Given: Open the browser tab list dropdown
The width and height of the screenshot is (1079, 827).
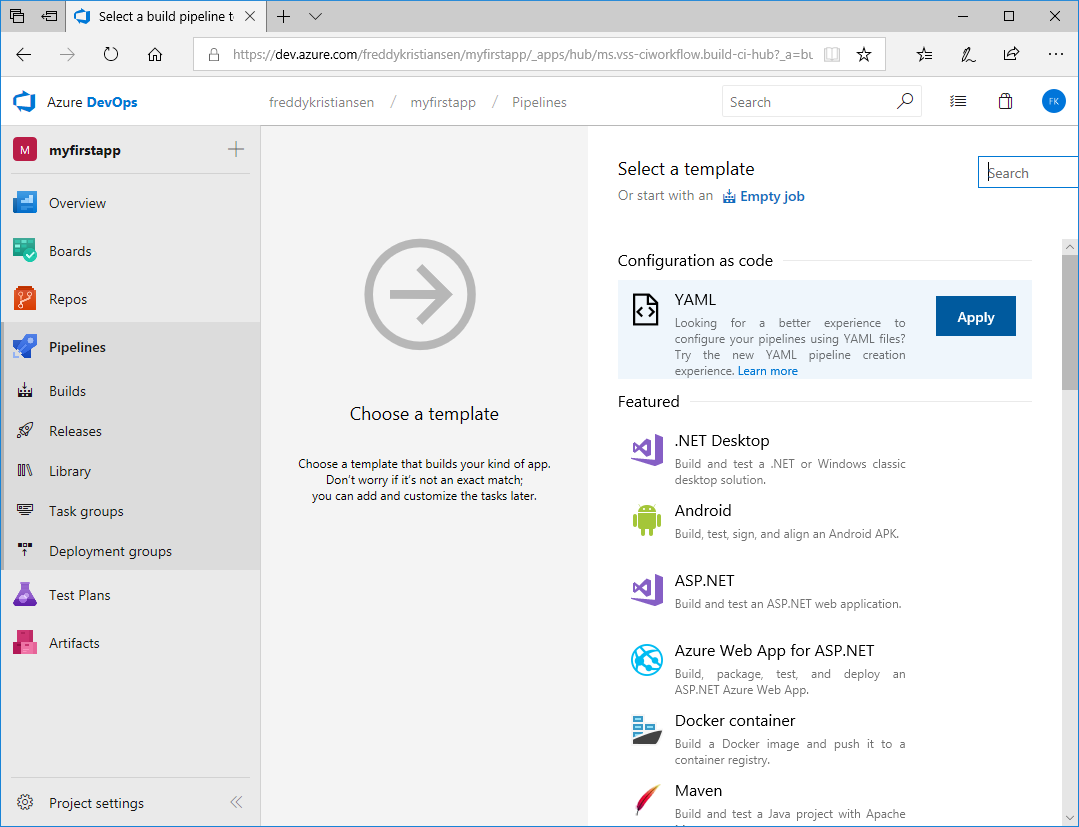Looking at the screenshot, I should 316,17.
